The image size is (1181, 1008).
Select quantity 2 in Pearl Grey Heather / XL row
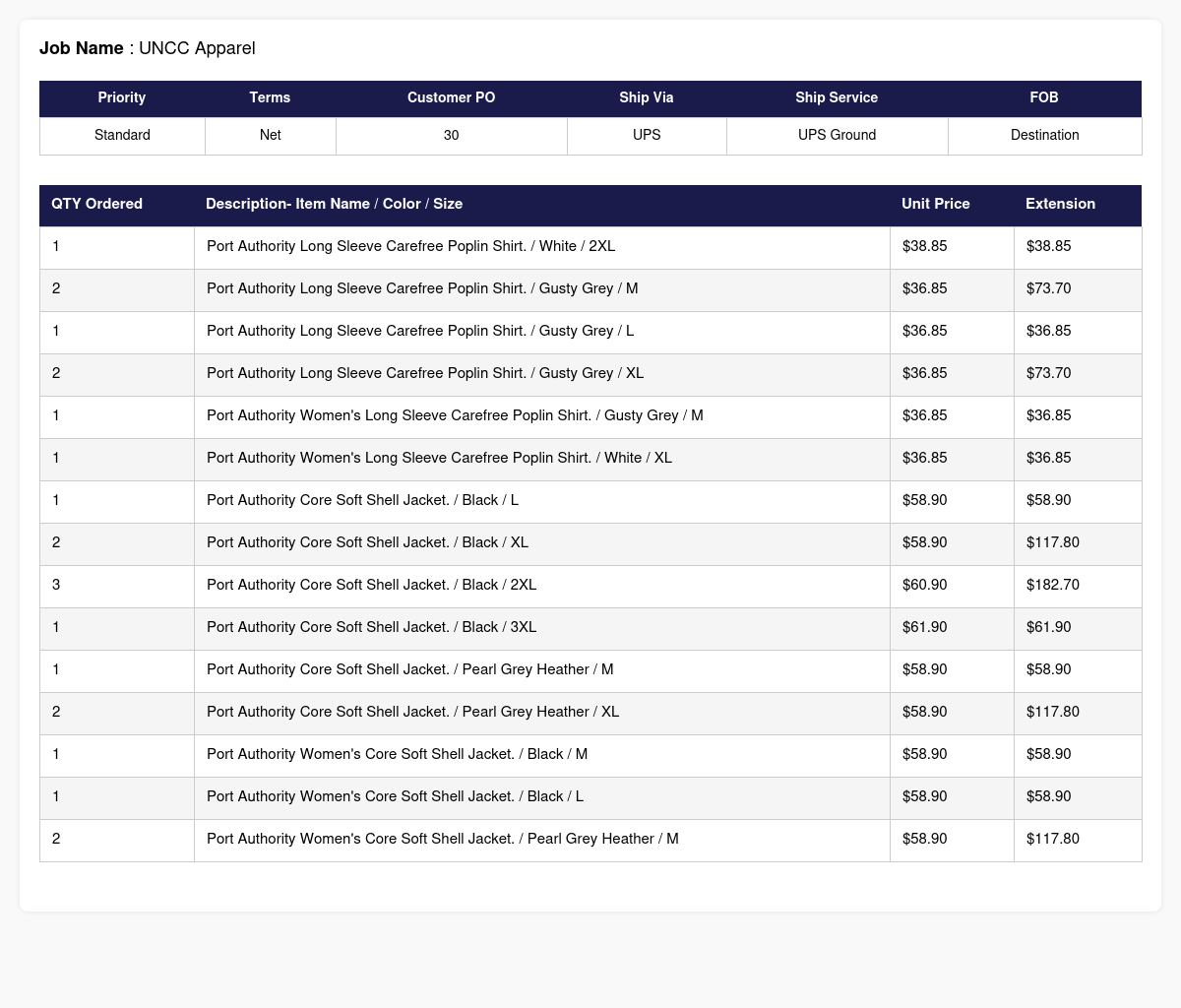point(117,714)
